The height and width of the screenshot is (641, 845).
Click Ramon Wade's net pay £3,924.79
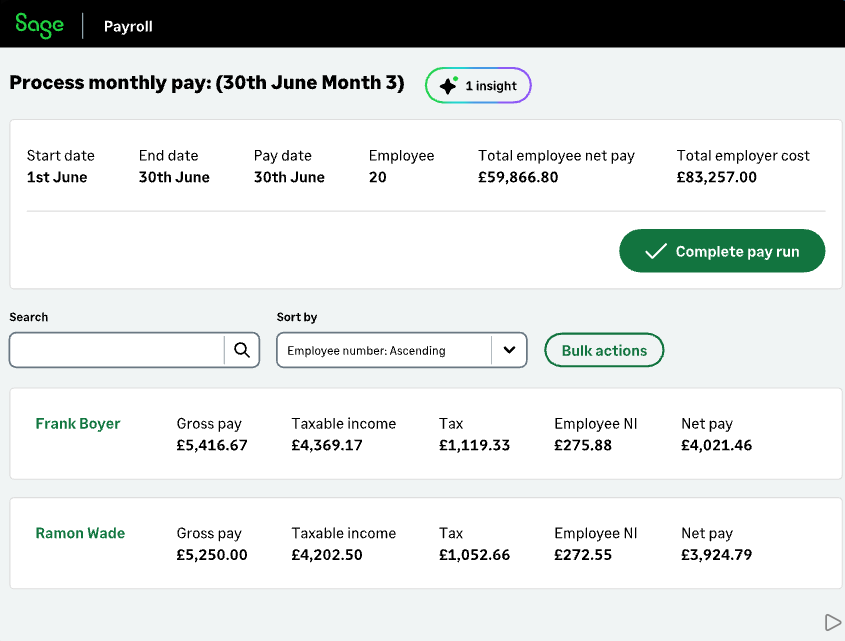click(x=716, y=554)
